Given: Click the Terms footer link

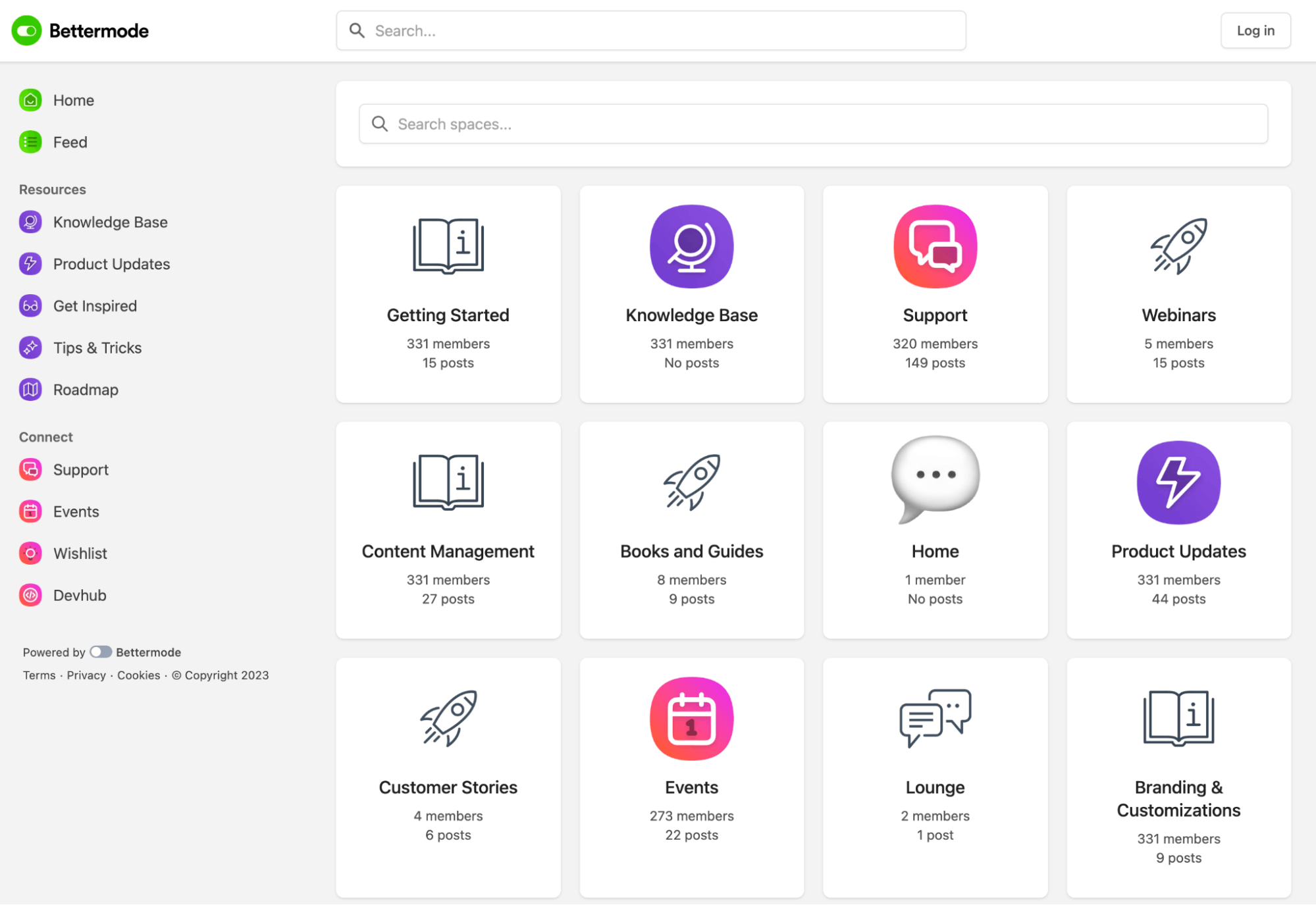Looking at the screenshot, I should coord(39,675).
